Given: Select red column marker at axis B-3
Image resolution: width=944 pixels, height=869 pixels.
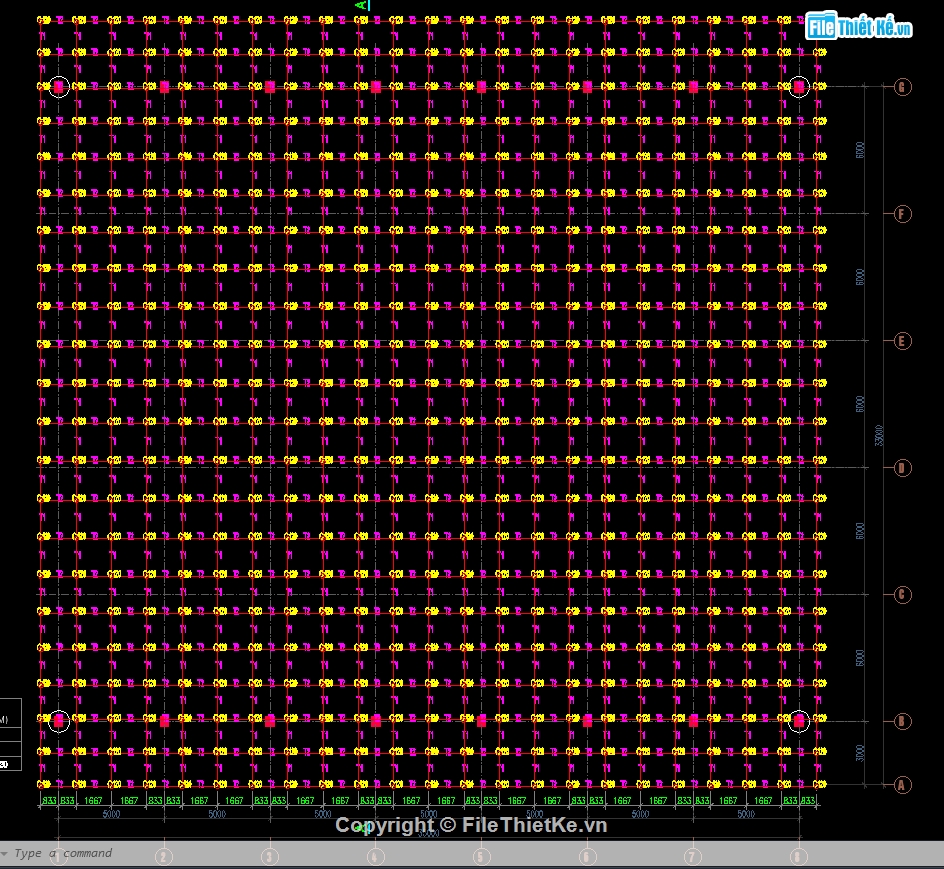Looking at the screenshot, I should [270, 720].
